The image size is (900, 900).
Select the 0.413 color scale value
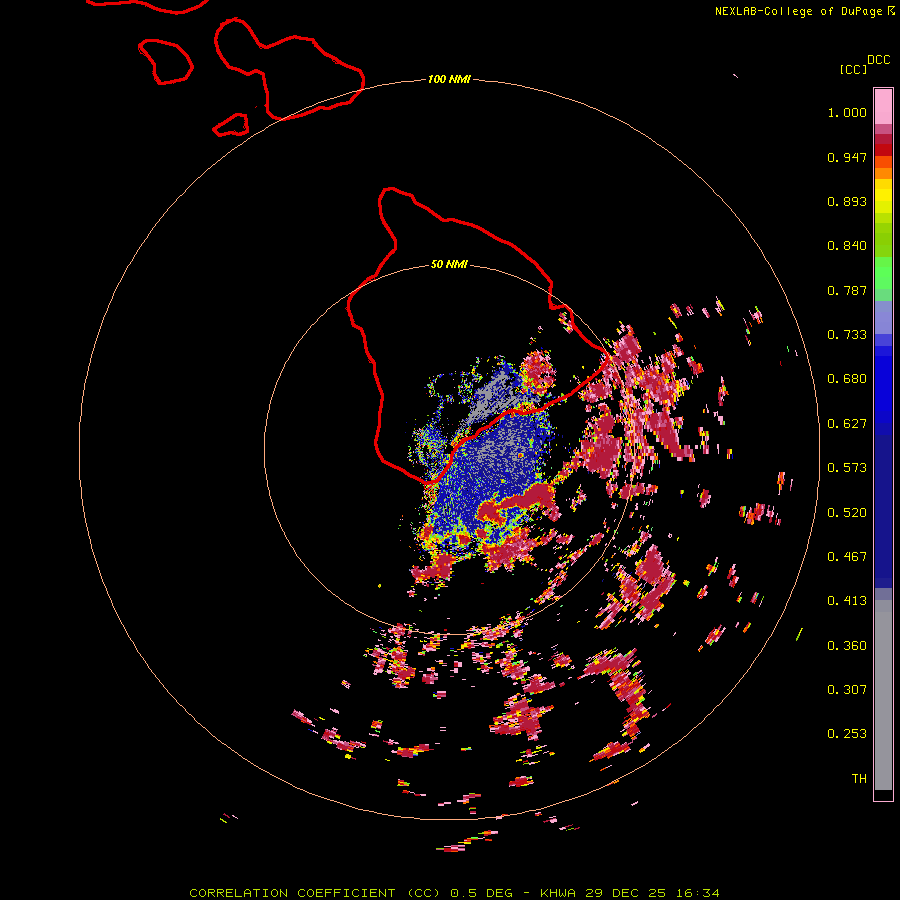847,601
